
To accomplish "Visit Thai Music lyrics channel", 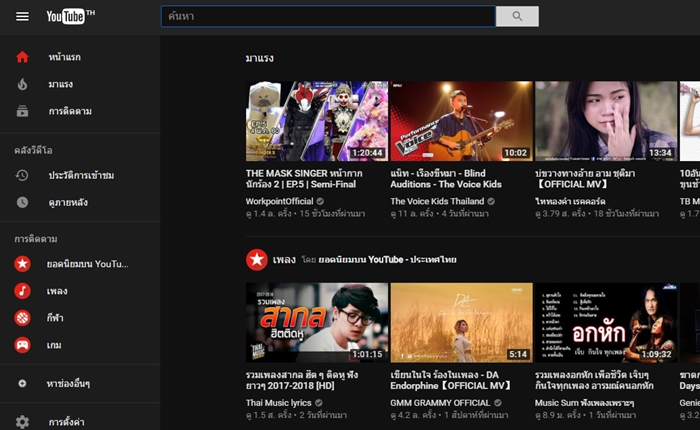I will point(279,403).
